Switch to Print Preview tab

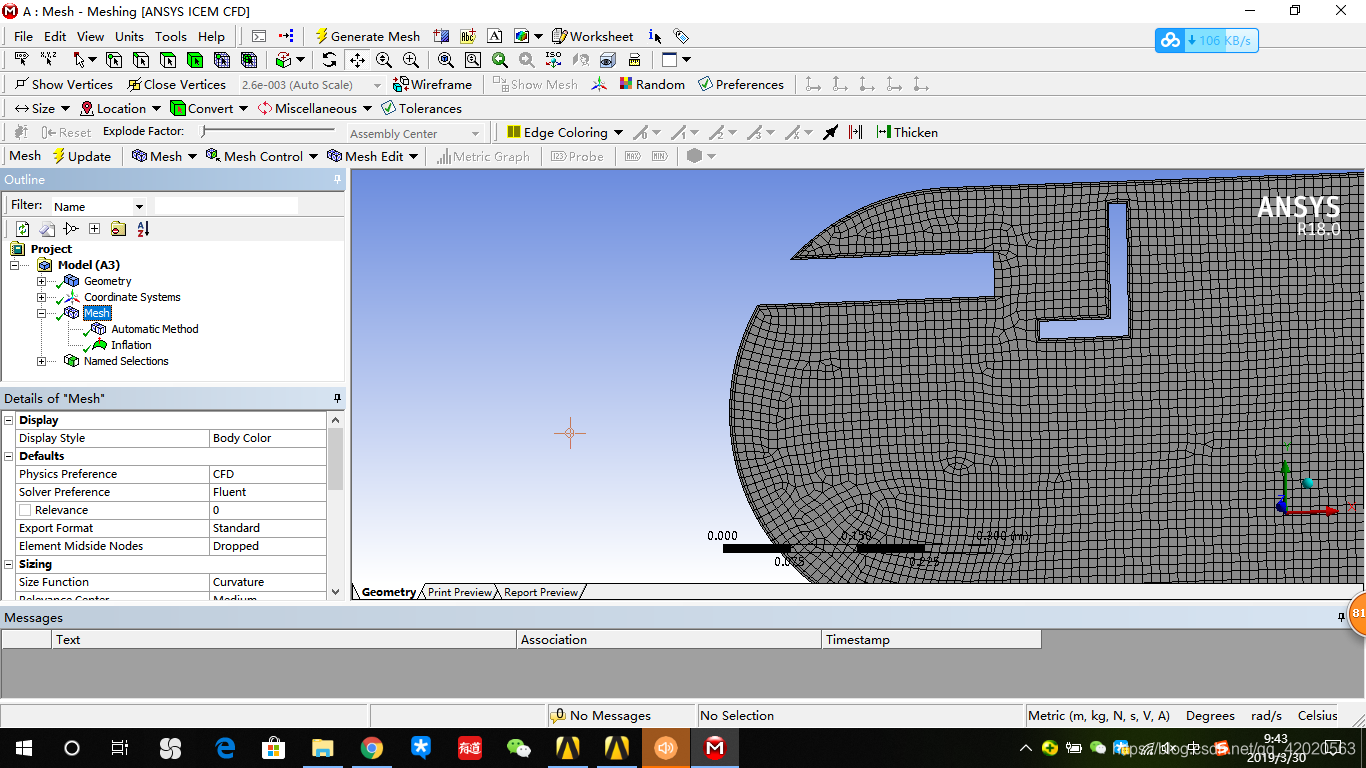point(460,592)
